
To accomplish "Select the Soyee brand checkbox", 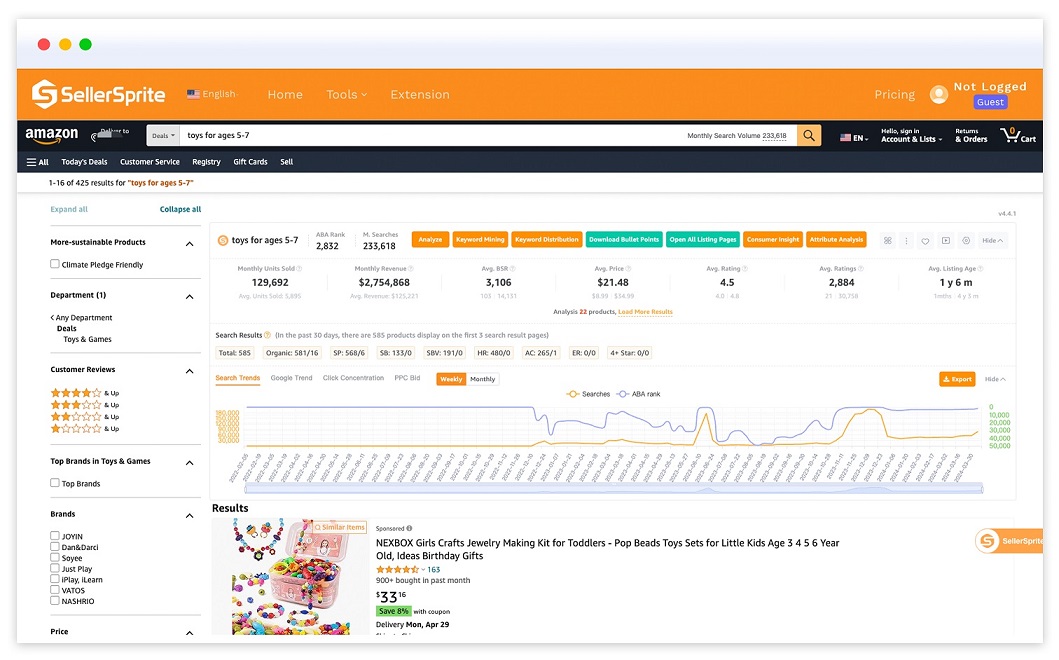I will pos(55,557).
